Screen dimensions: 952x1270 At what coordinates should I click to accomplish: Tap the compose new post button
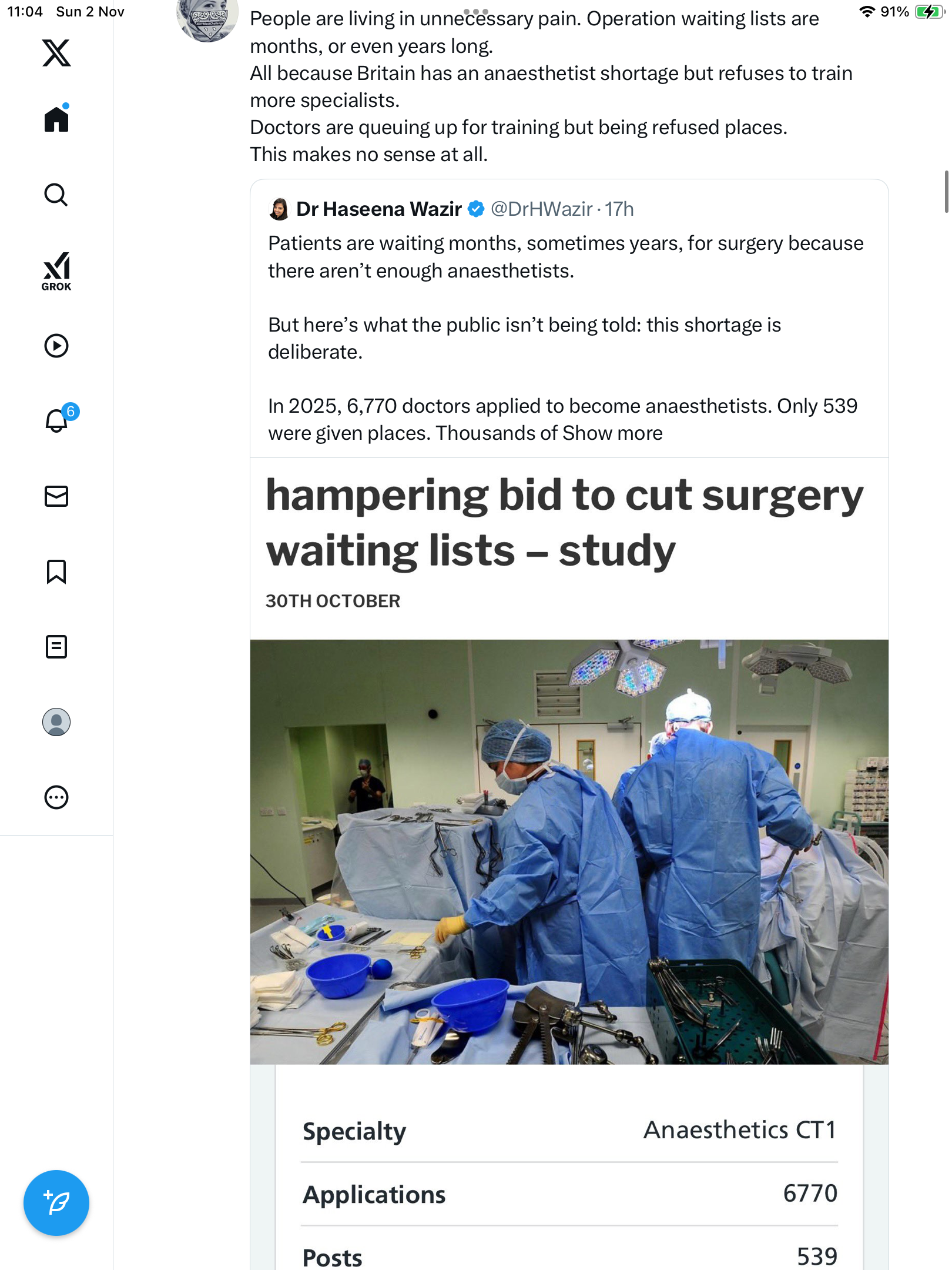point(56,1203)
